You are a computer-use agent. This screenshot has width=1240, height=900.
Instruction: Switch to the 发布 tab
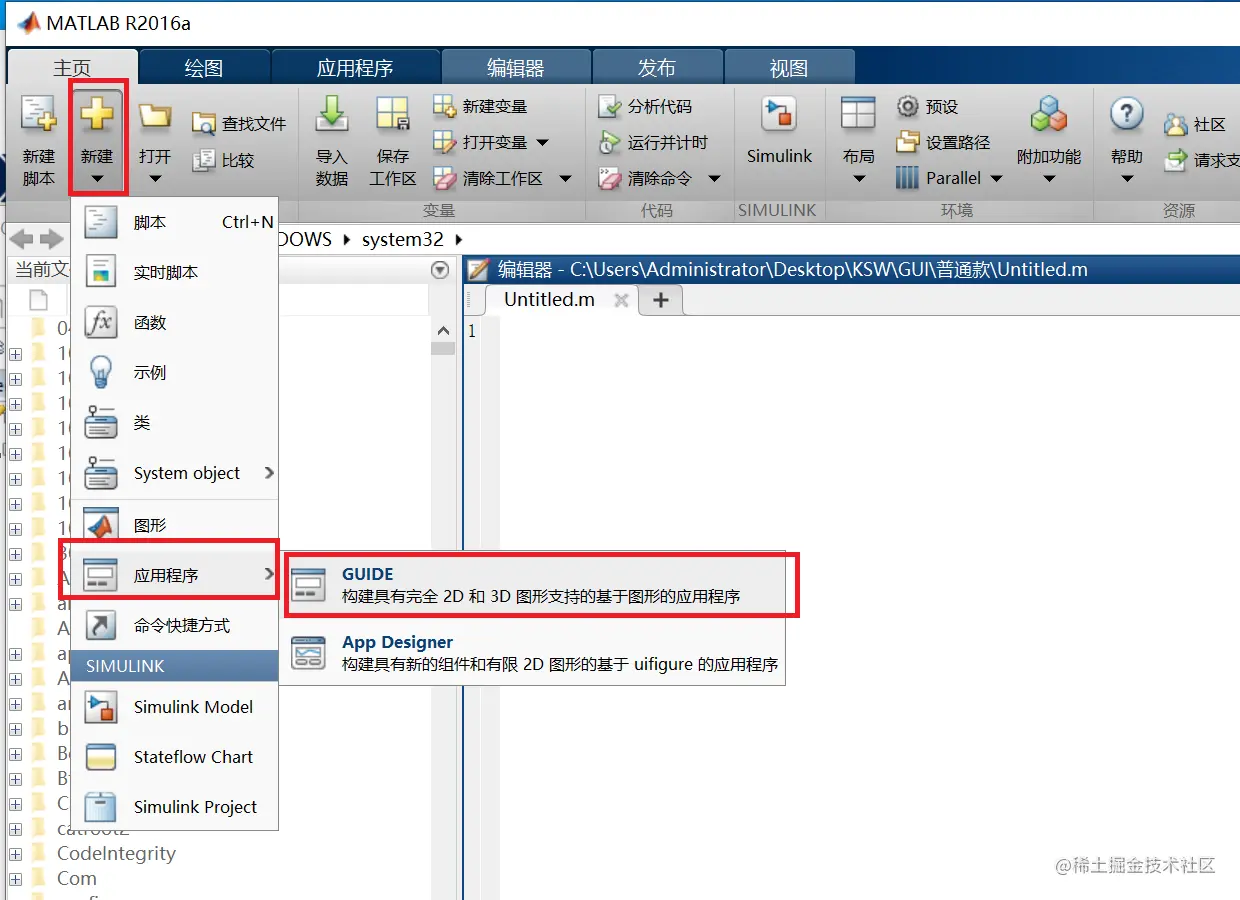(x=657, y=68)
